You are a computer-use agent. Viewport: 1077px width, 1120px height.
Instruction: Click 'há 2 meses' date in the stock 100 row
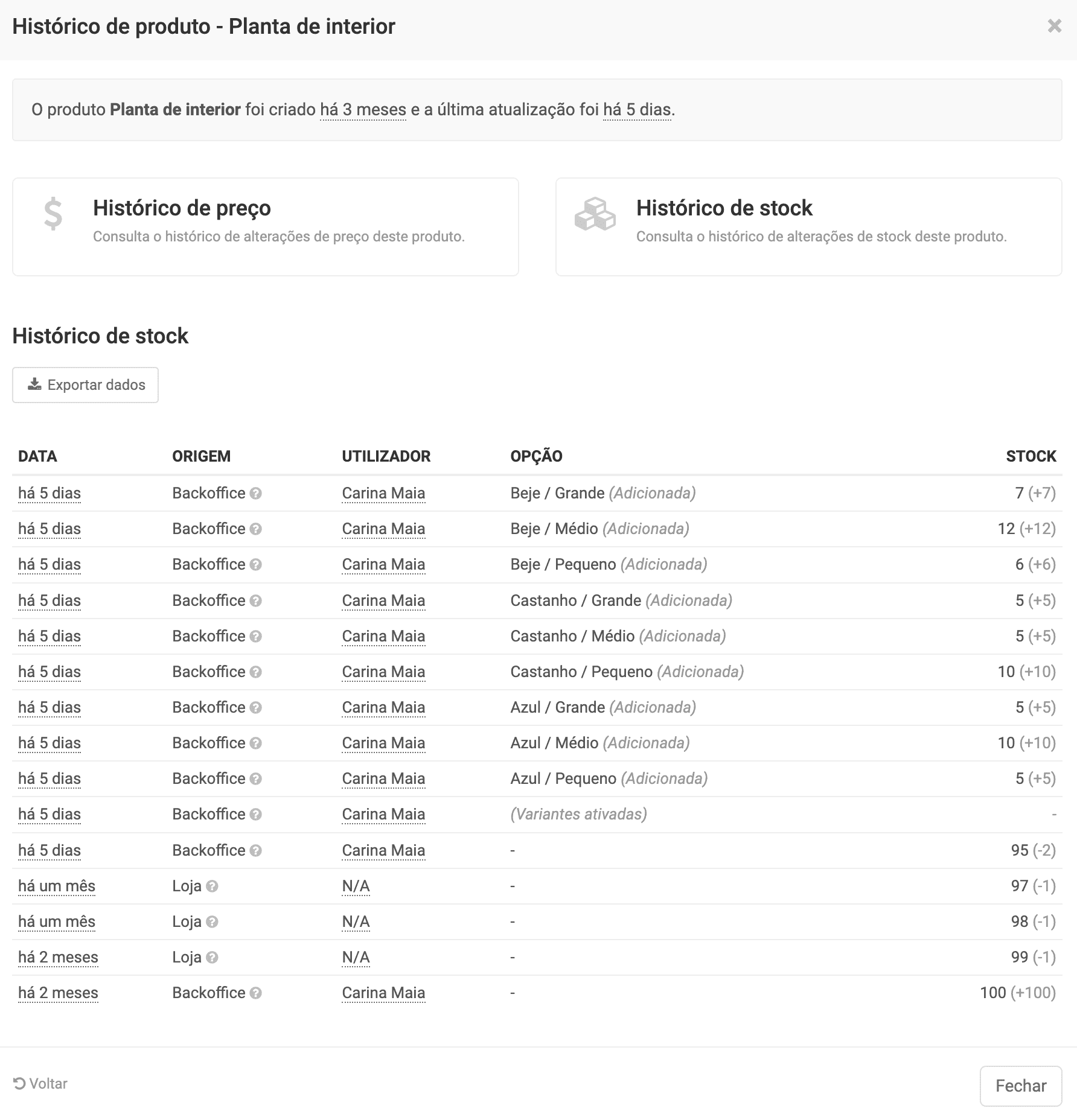(58, 993)
